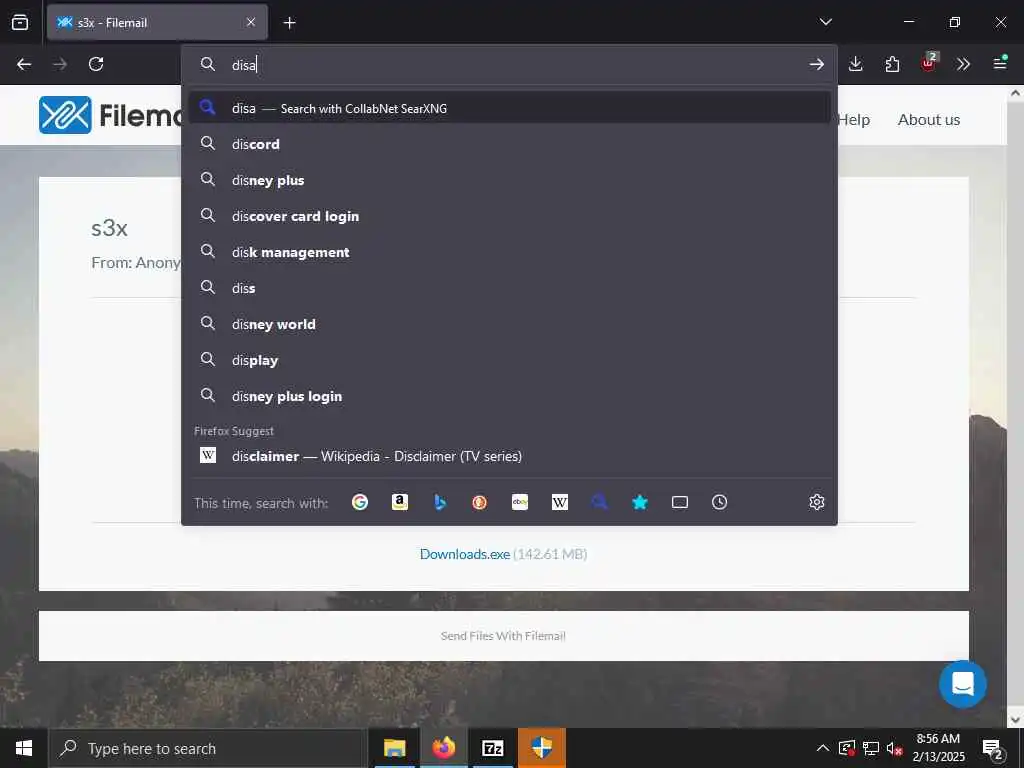Open the Firefox application menu
The image size is (1024, 768).
(1000, 63)
